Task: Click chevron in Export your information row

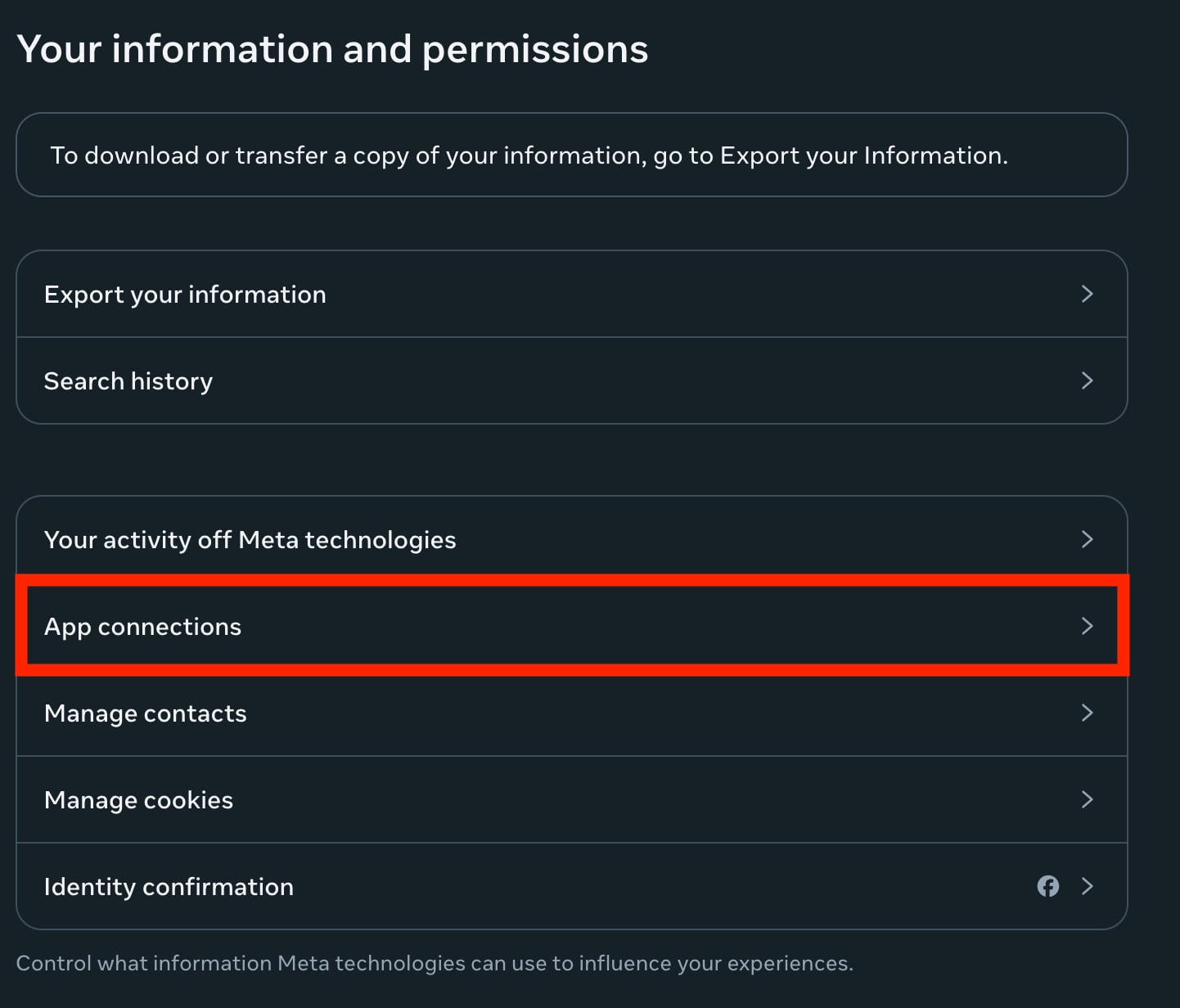Action: tap(1088, 294)
